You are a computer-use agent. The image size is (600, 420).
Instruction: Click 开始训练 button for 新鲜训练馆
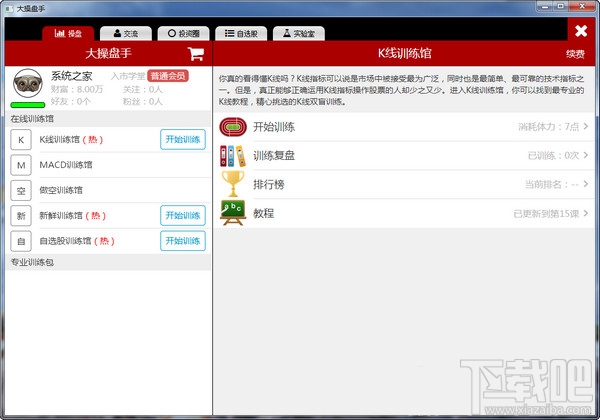(x=183, y=215)
